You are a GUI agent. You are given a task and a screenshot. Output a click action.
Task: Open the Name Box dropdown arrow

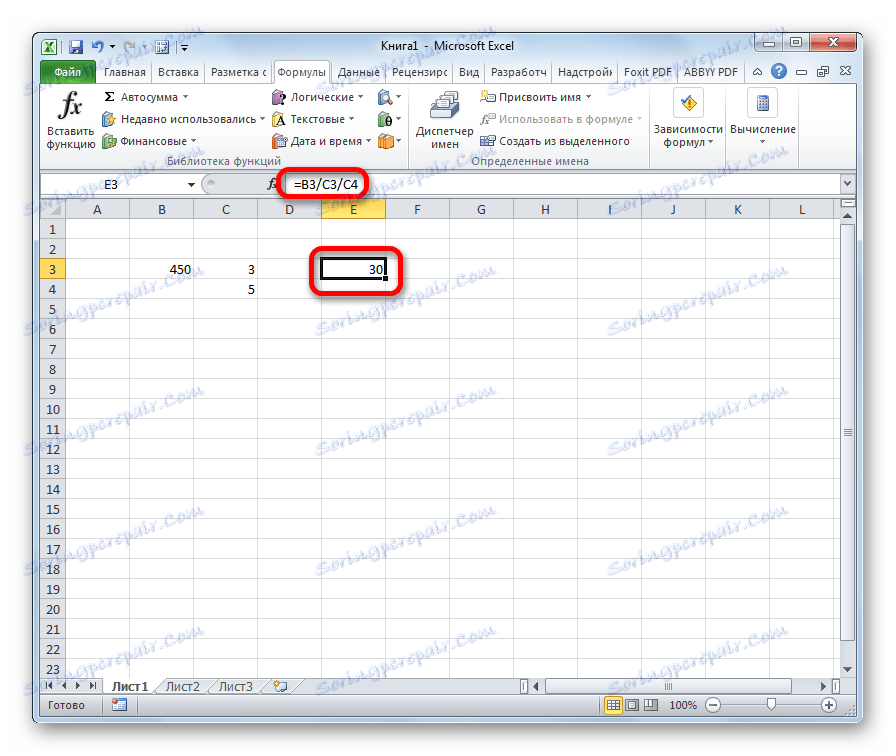pos(191,185)
